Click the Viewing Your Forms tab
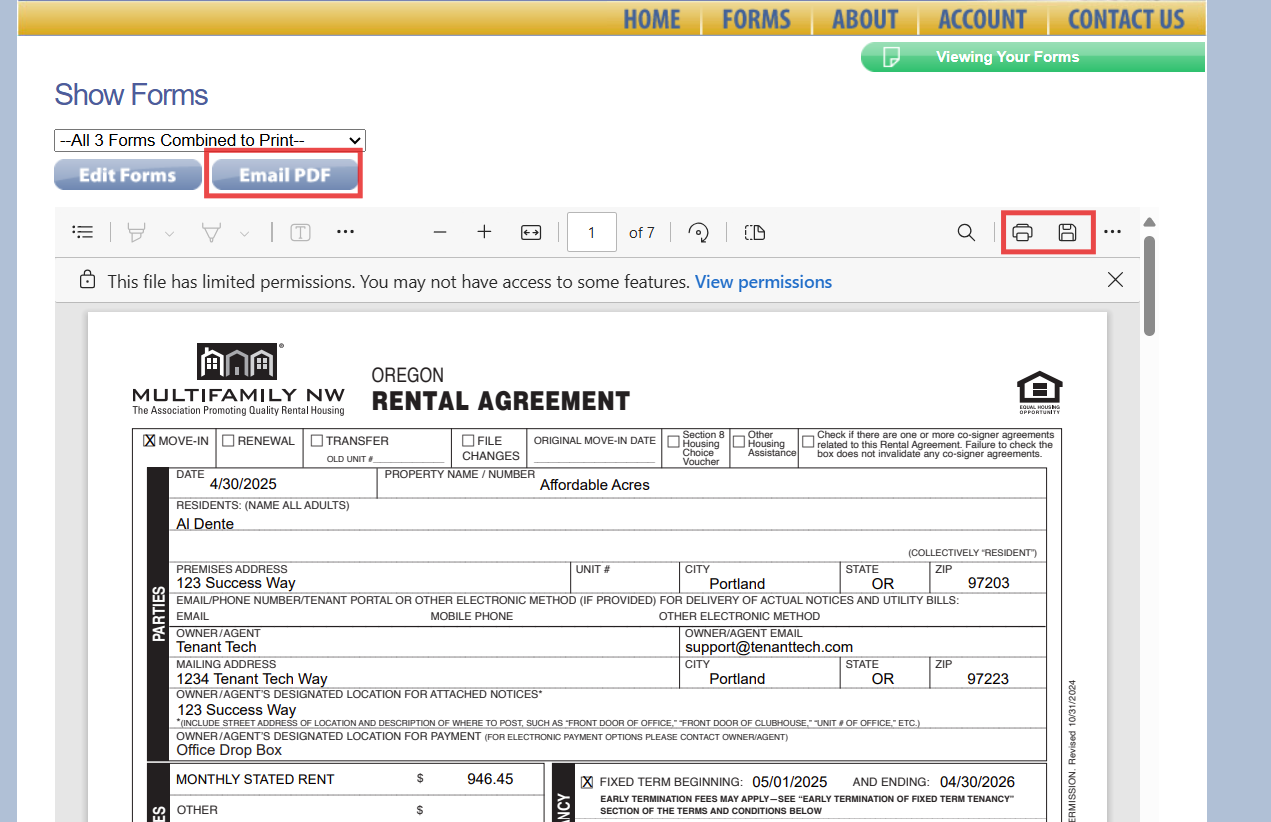The height and width of the screenshot is (822, 1271). point(1033,57)
